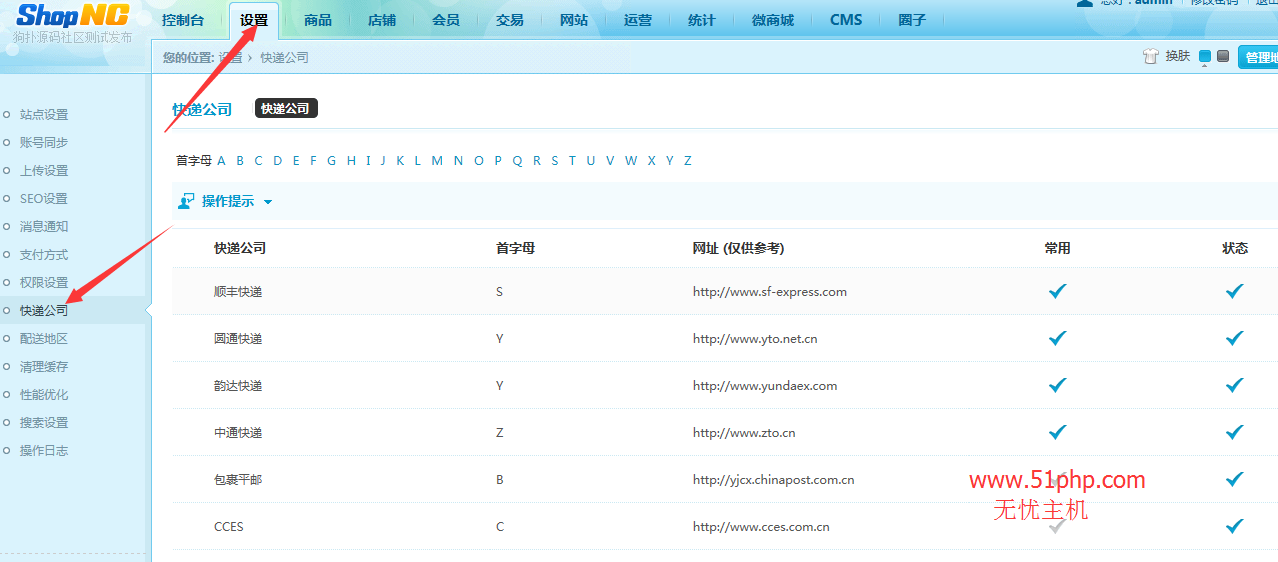Click the T-shirt skin change icon
The image size is (1278, 562).
tap(1150, 57)
